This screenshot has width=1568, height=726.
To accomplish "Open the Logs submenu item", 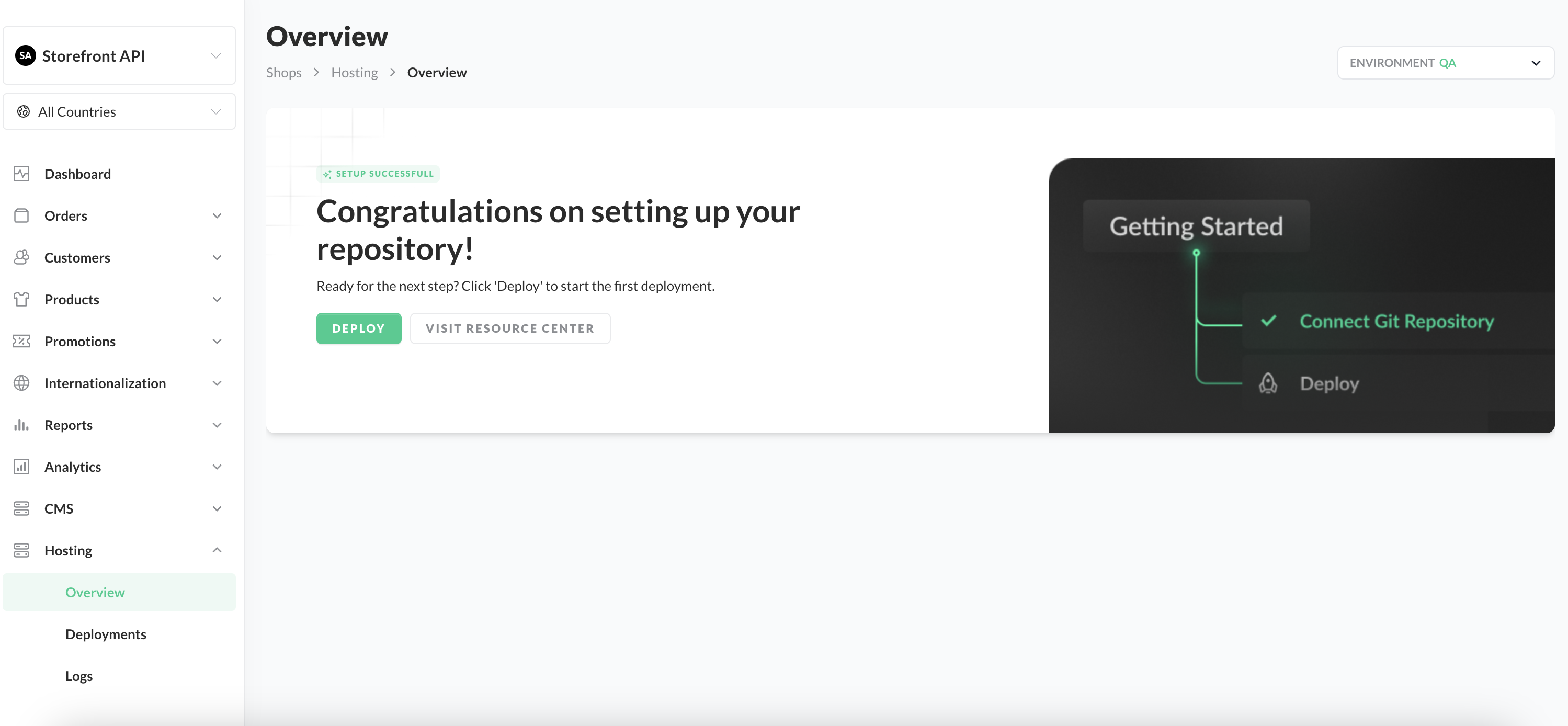I will point(79,676).
